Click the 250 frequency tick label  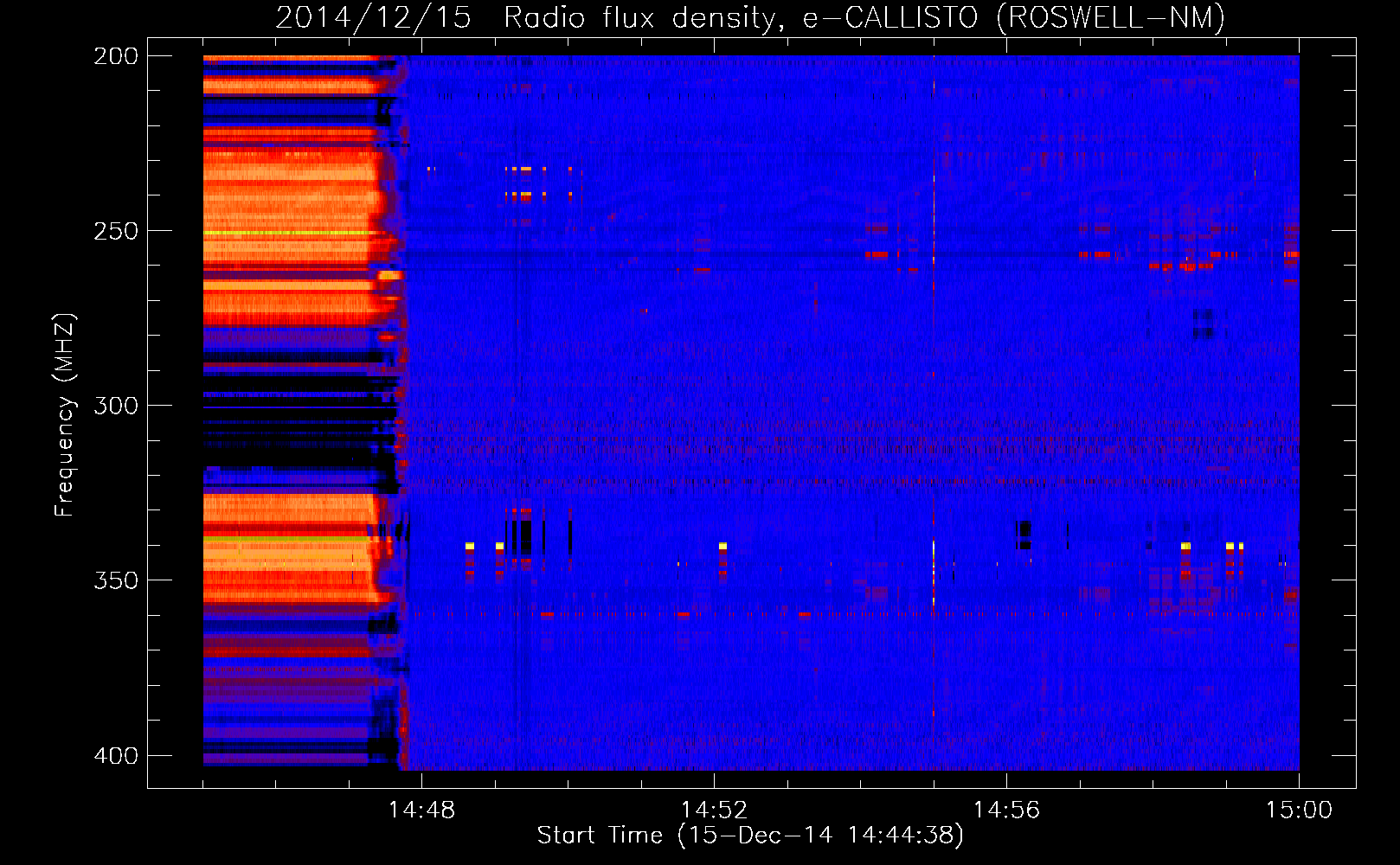[116, 231]
